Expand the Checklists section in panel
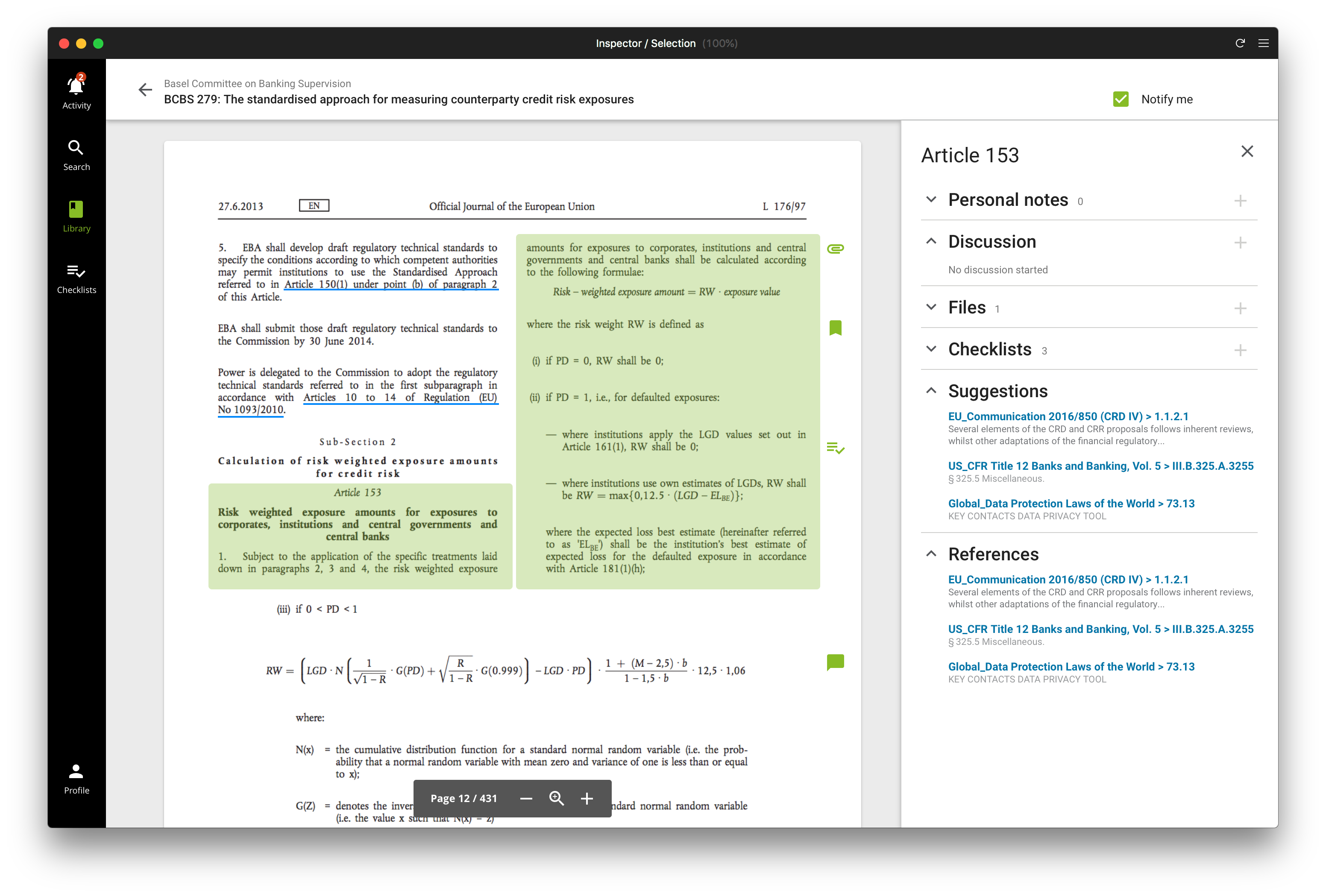 point(931,349)
